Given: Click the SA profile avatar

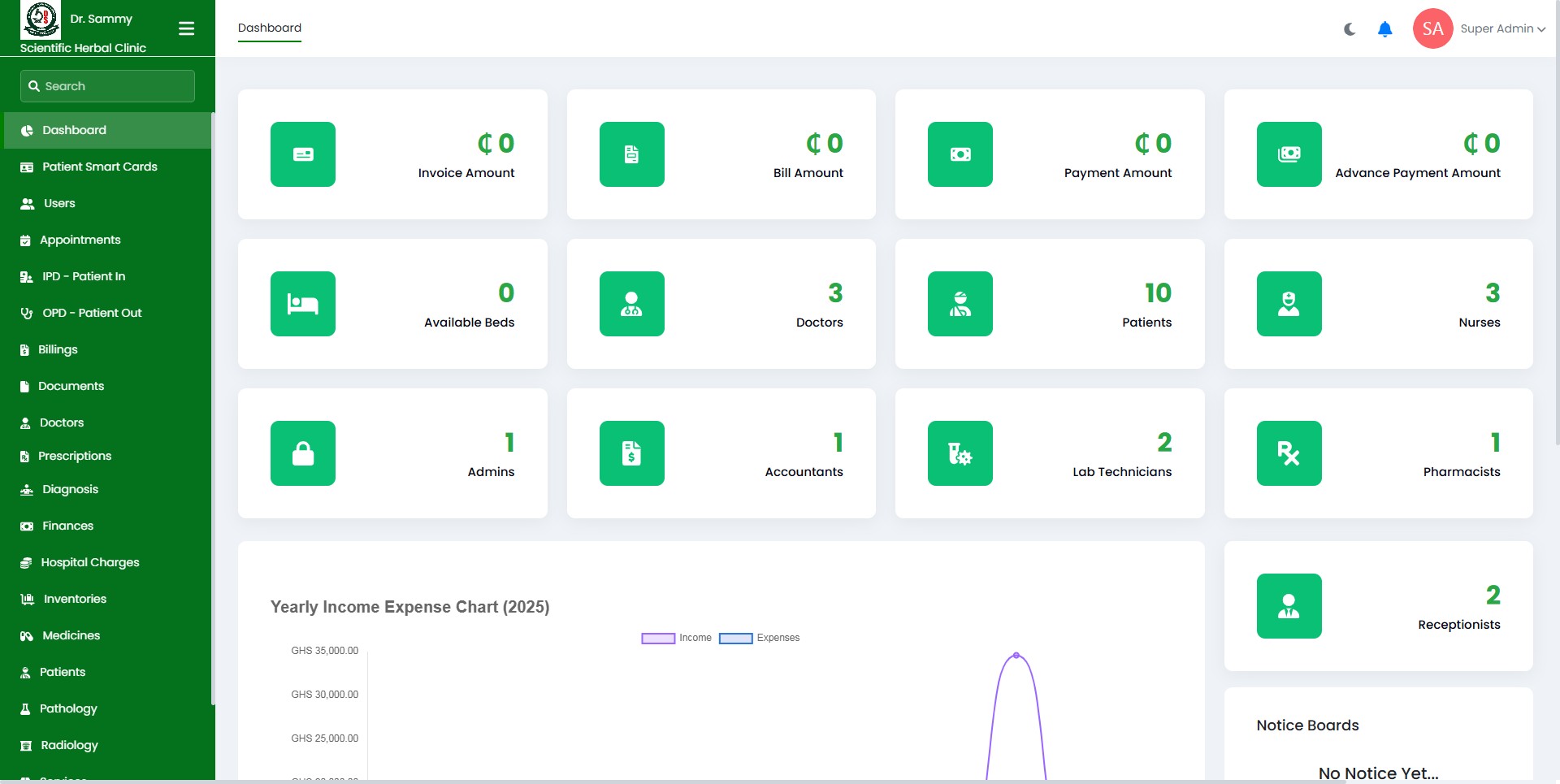Looking at the screenshot, I should click(1432, 28).
